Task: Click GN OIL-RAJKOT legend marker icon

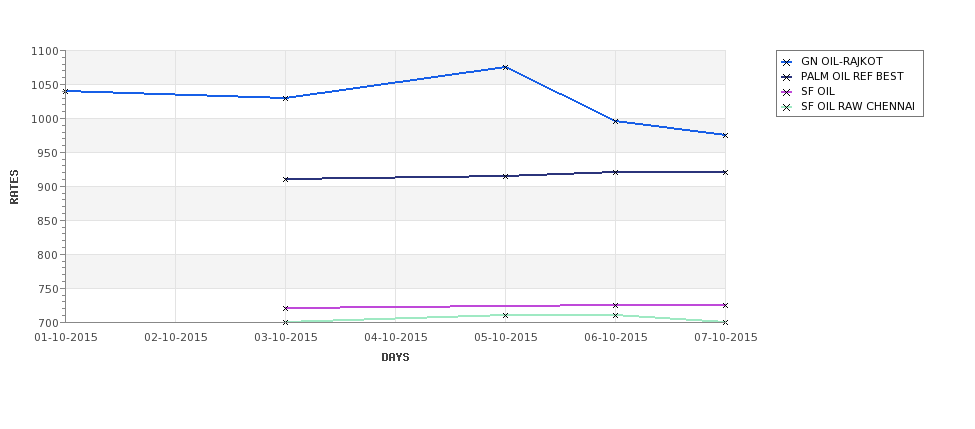Action: [787, 62]
